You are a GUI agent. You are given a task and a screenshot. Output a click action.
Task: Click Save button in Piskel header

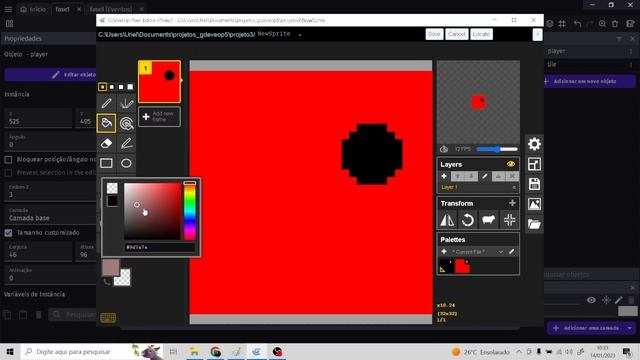pyautogui.click(x=434, y=34)
